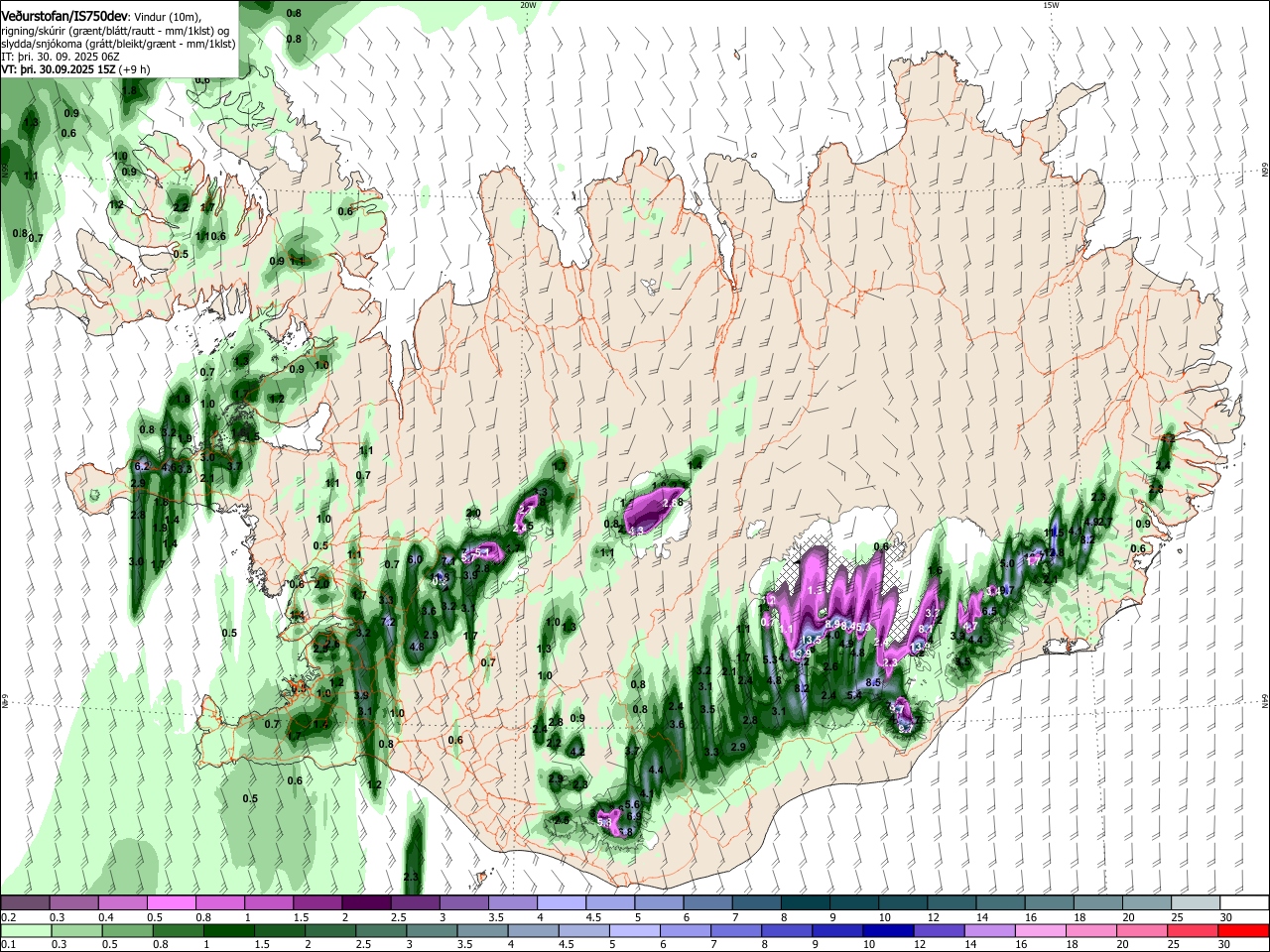Image resolution: width=1270 pixels, height=952 pixels.
Task: Click the '(+9 h)' forecast offset text
Action: click(x=136, y=69)
